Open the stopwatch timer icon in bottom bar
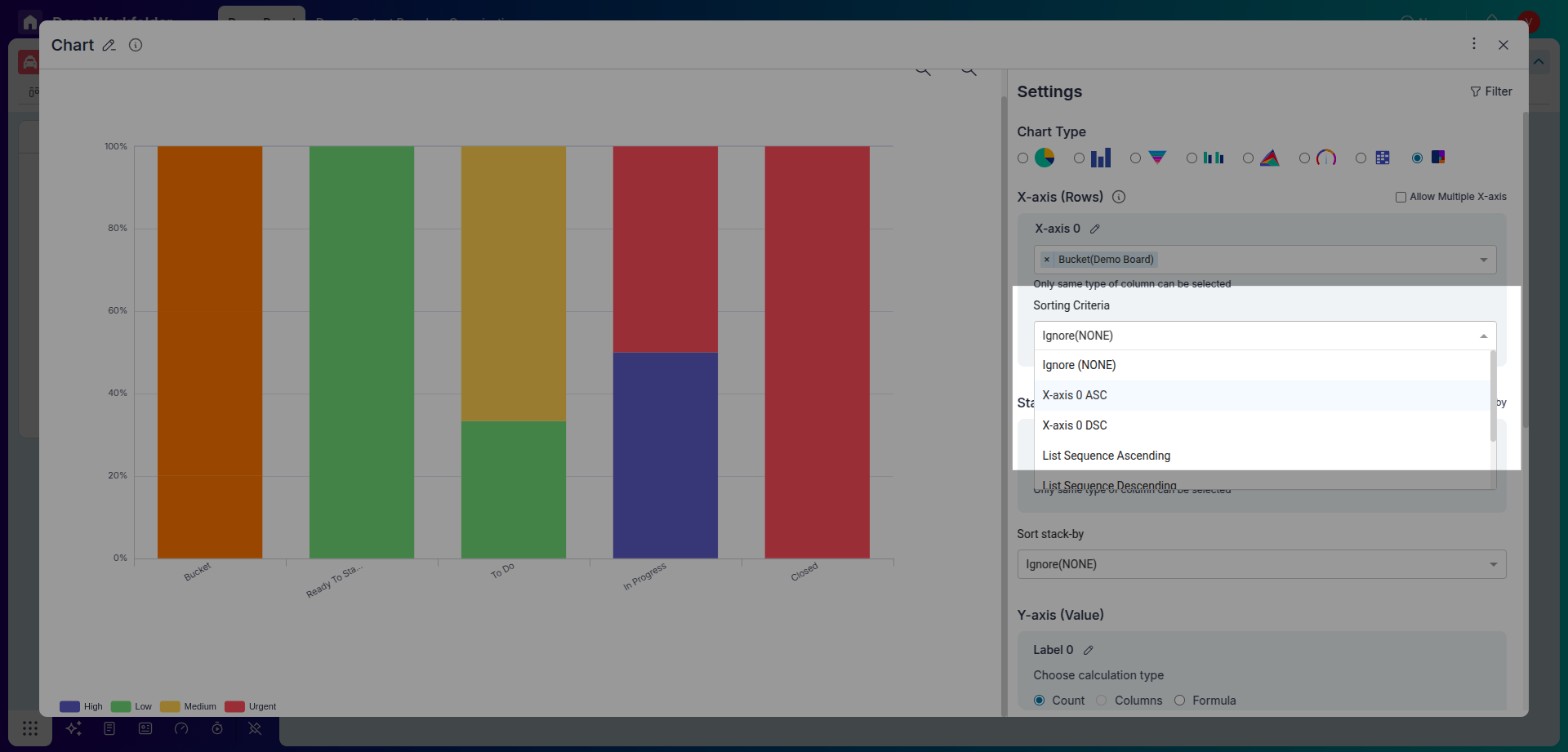The height and width of the screenshot is (752, 1568). click(217, 728)
